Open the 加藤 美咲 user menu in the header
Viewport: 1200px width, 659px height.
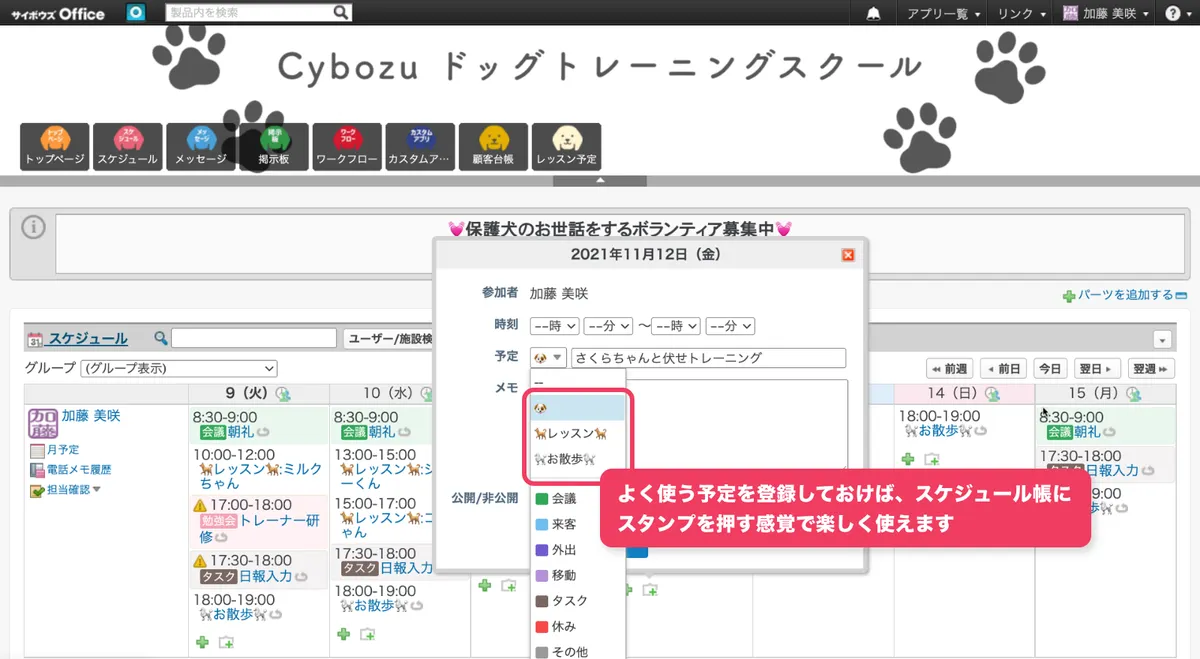(1105, 14)
